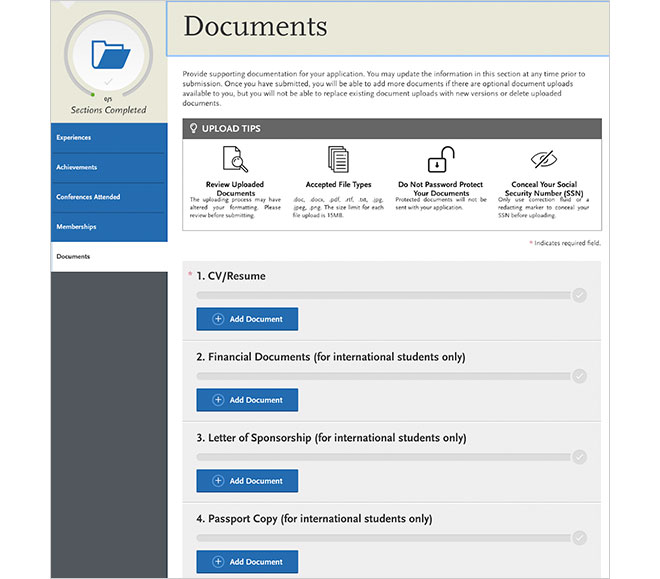
Task: Go to the Achievements sidebar section
Action: [109, 167]
